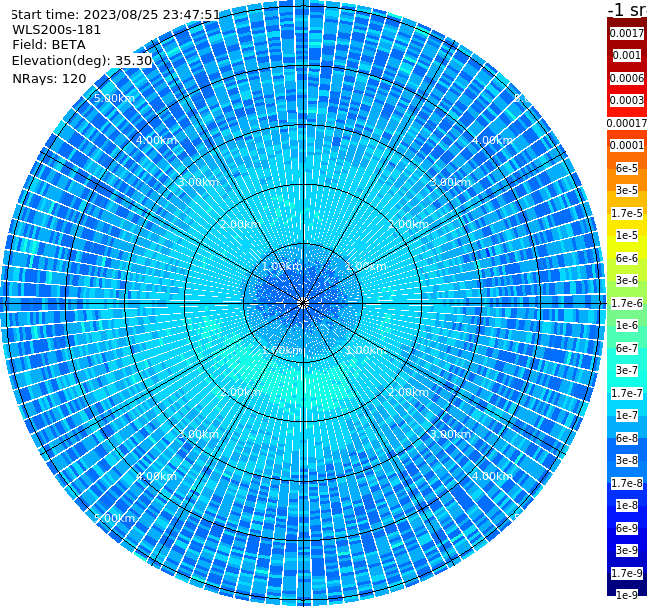This screenshot has height=607, width=647.
Task: Select the 1e-9 colorbar bottom label
Action: tap(627, 595)
